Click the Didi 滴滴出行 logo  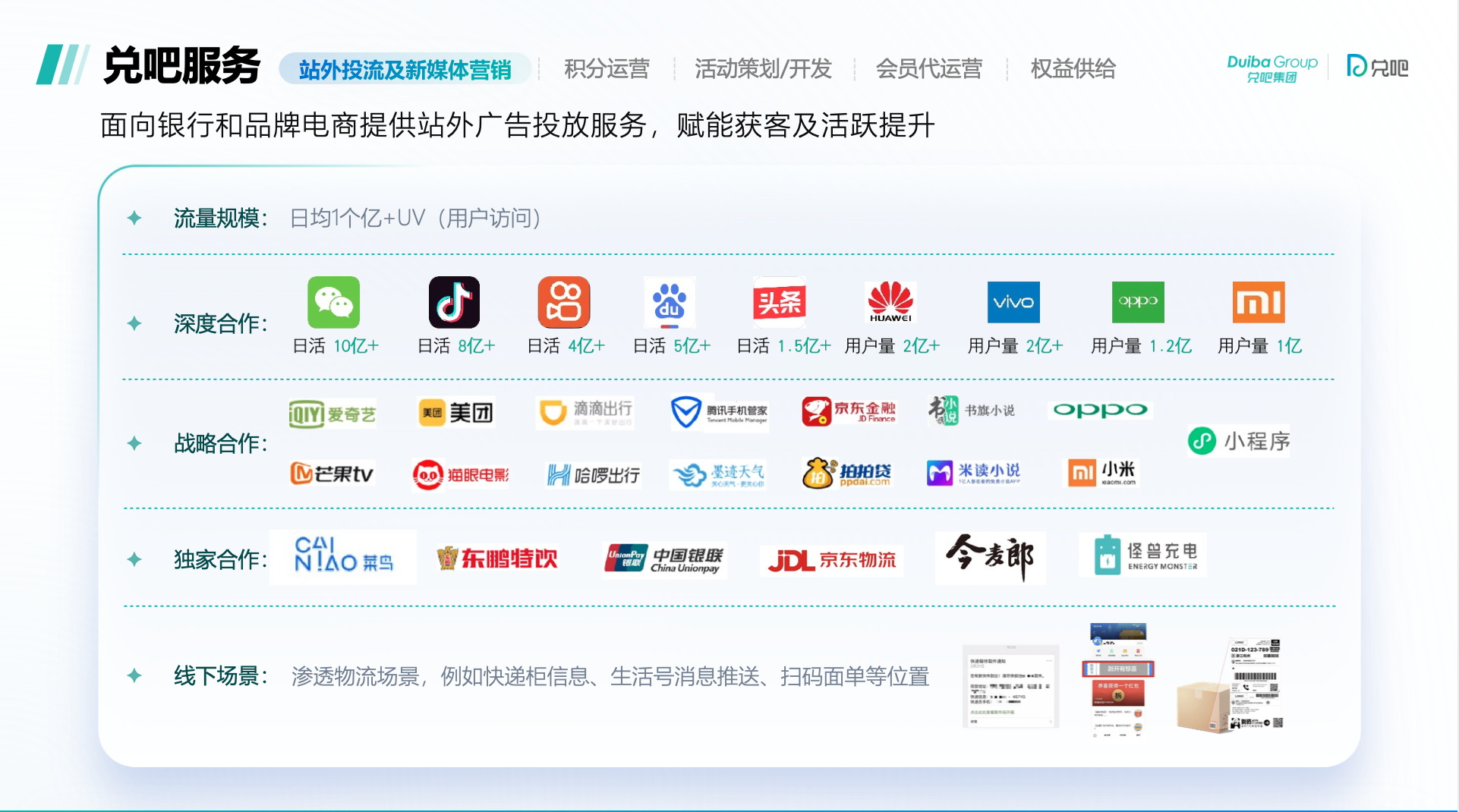coord(585,412)
